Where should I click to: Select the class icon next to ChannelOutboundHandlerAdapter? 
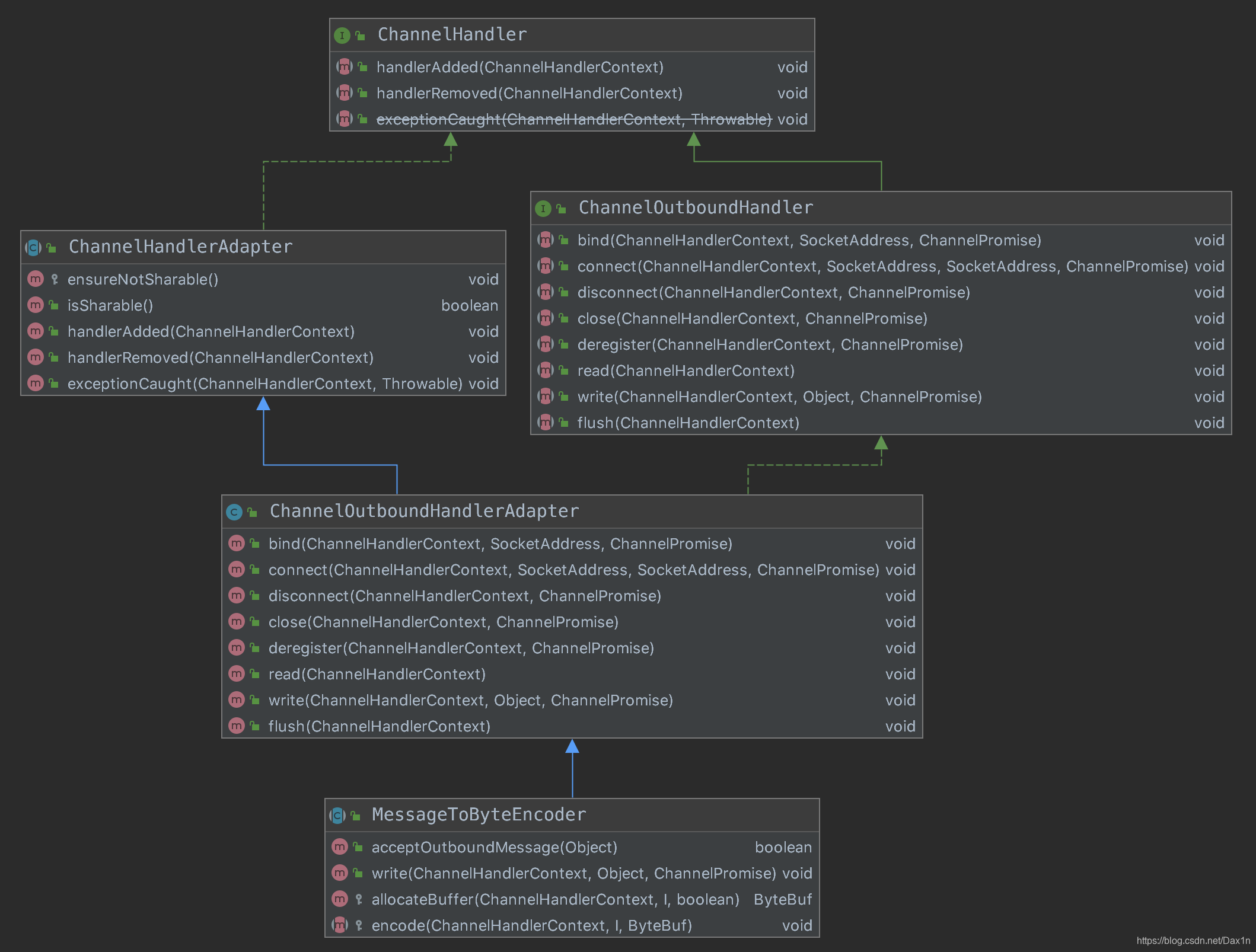234,511
